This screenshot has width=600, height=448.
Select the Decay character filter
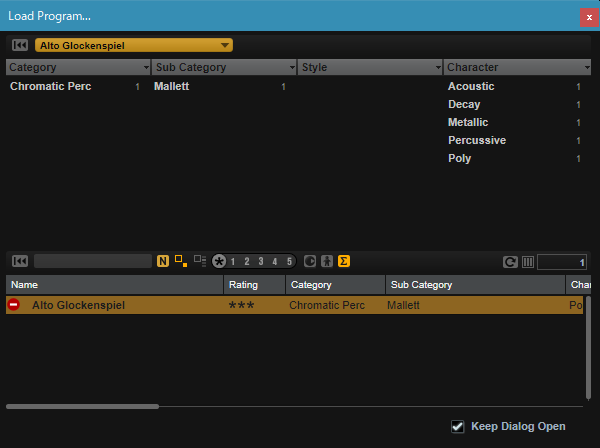(x=464, y=104)
